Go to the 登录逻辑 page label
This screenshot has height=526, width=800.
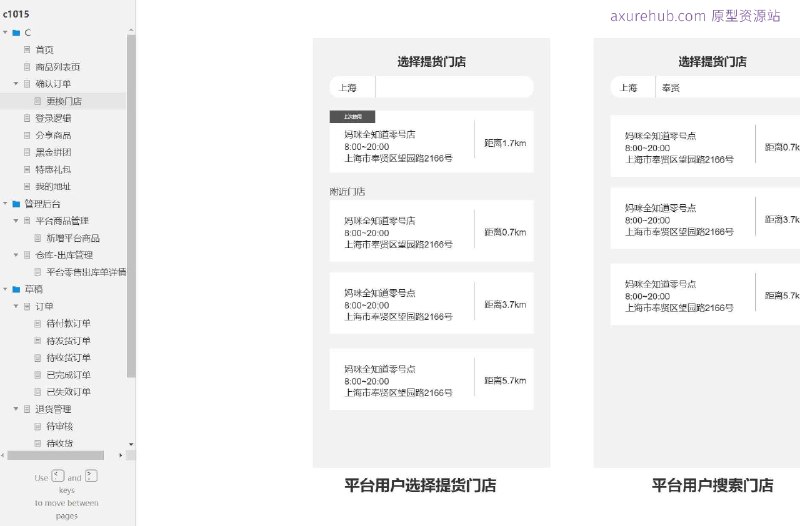click(53, 118)
